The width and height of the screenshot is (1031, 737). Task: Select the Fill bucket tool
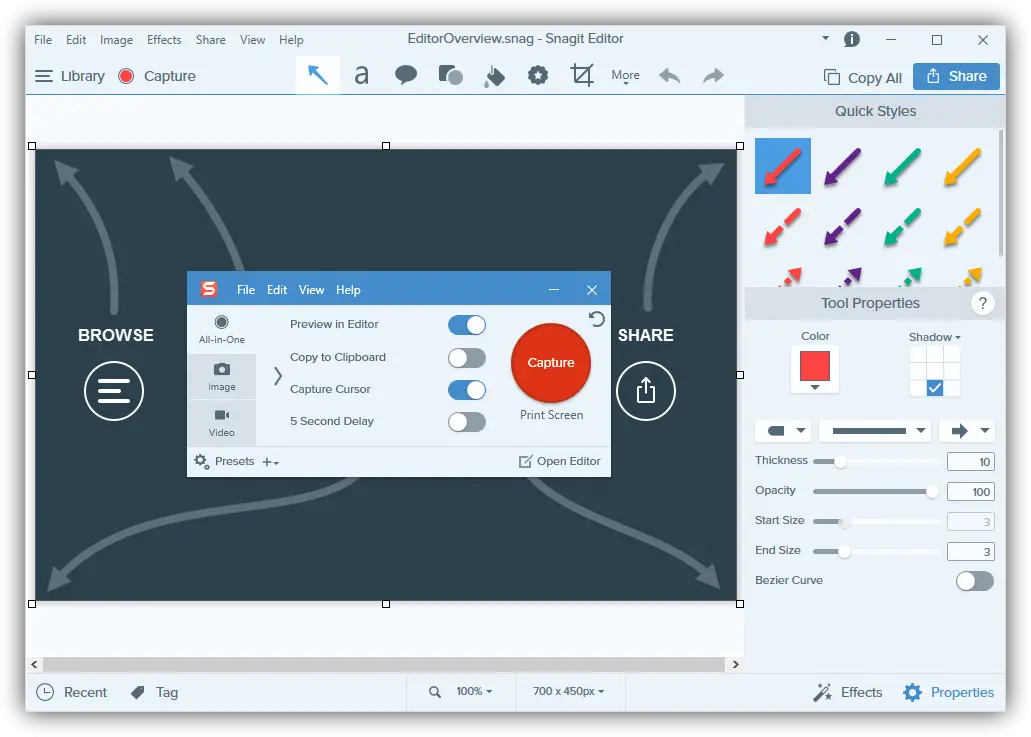coord(494,76)
